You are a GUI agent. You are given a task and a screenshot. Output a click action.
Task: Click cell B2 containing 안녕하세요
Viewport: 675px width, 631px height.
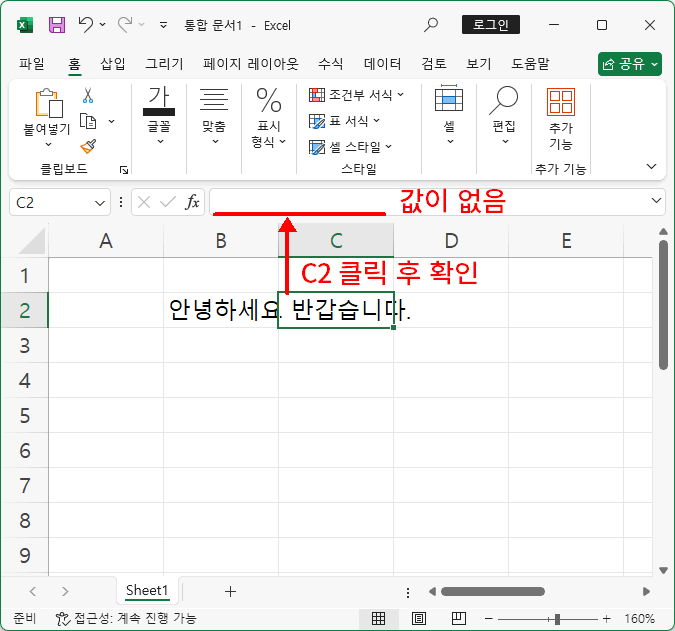(x=221, y=310)
